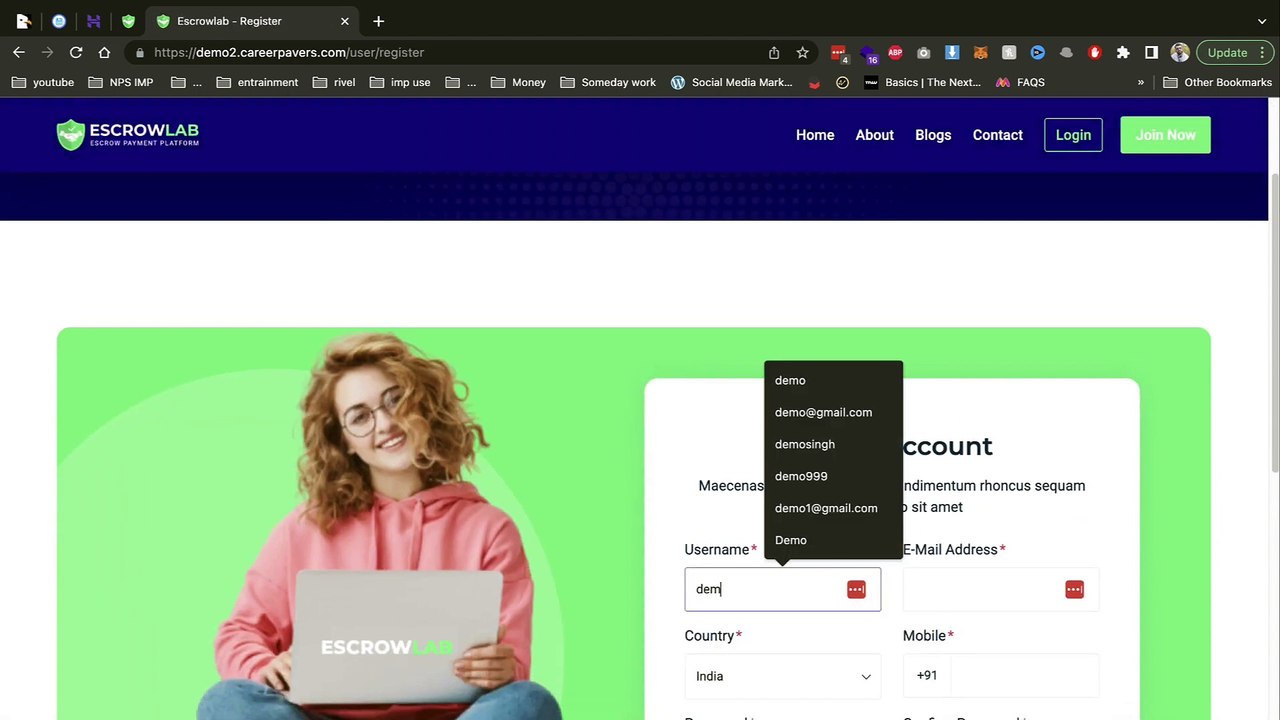Screen dimensions: 1280x720
Task: Bookmark this page with the star icon
Action: (x=802, y=52)
